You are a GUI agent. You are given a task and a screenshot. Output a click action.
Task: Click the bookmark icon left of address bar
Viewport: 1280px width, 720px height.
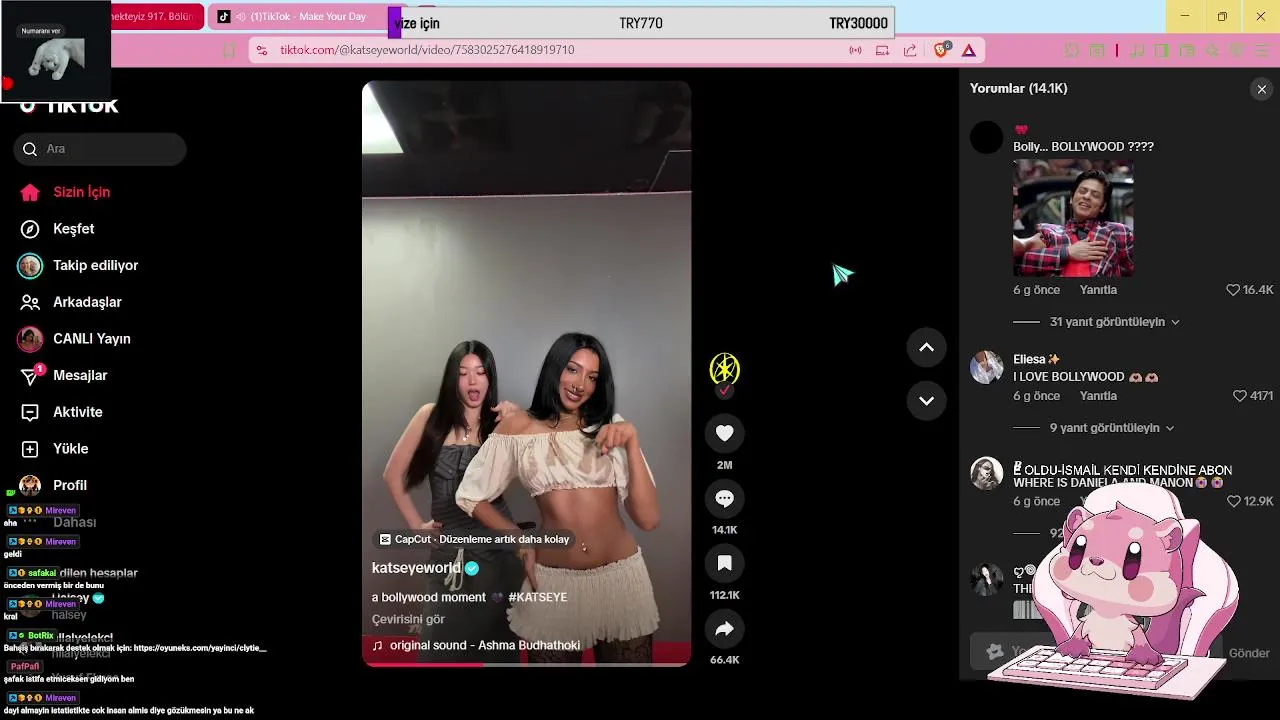(x=229, y=50)
